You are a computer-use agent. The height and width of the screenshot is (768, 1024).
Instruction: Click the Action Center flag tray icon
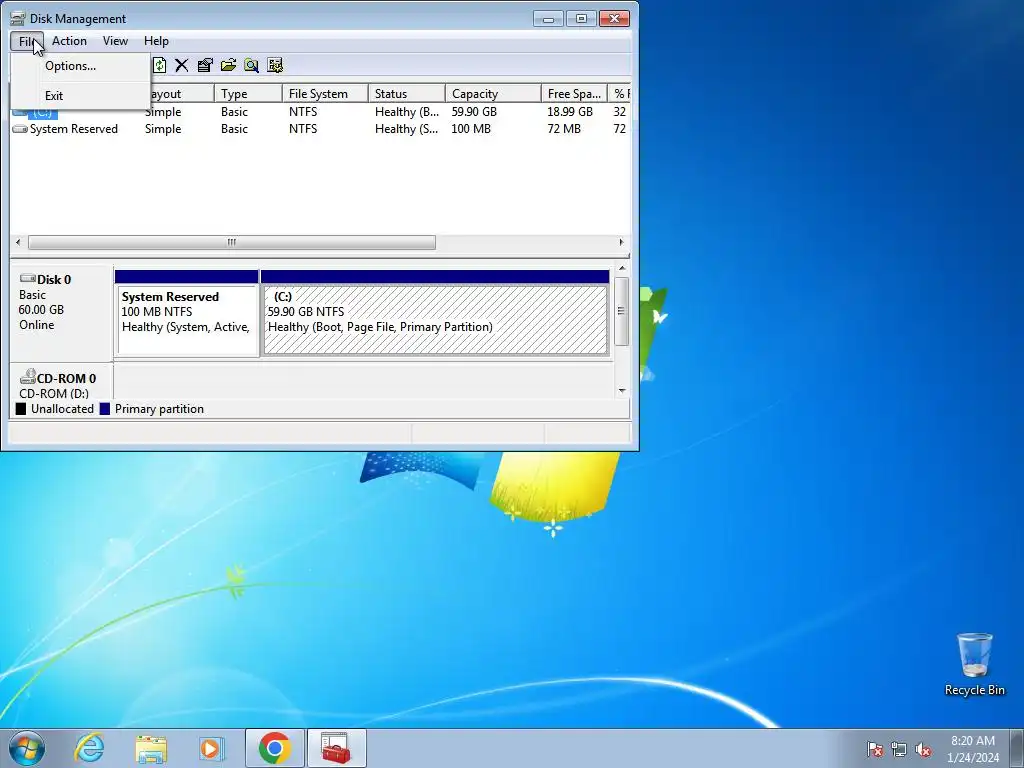coord(875,749)
